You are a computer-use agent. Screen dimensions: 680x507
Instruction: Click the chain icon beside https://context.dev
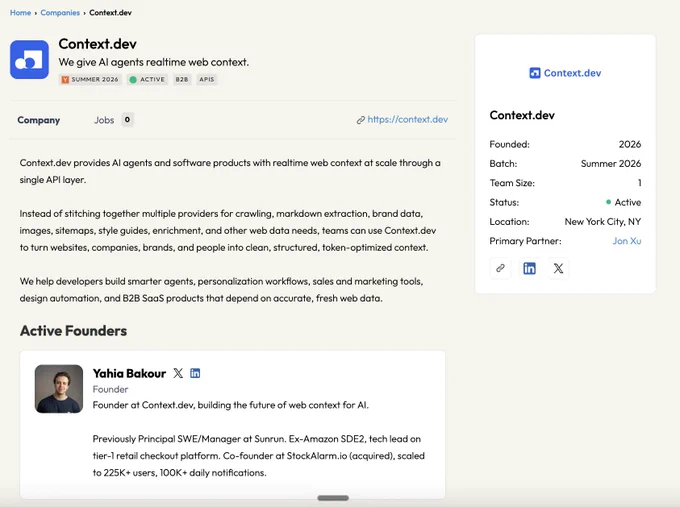point(360,120)
